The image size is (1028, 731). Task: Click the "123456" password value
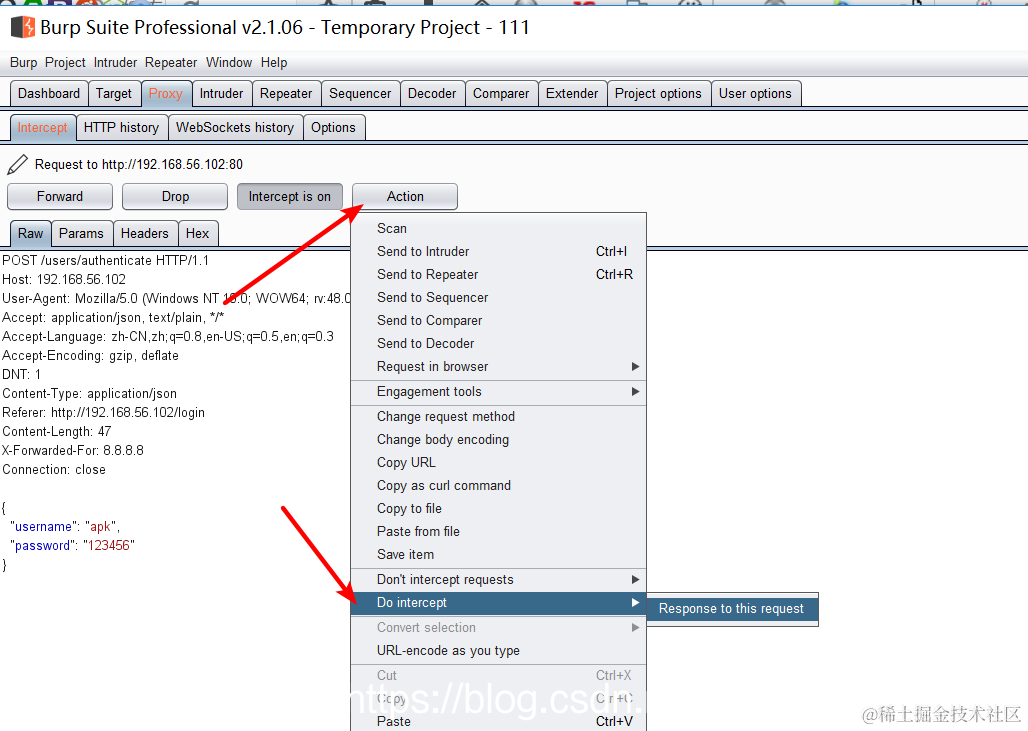108,546
